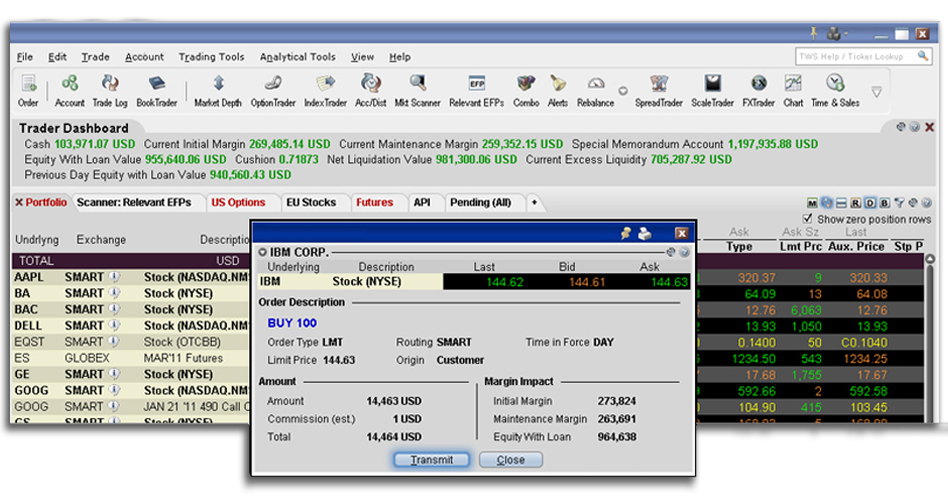Viewport: 948px width, 500px height.
Task: Switch to the EU Stocks tab
Action: (311, 203)
